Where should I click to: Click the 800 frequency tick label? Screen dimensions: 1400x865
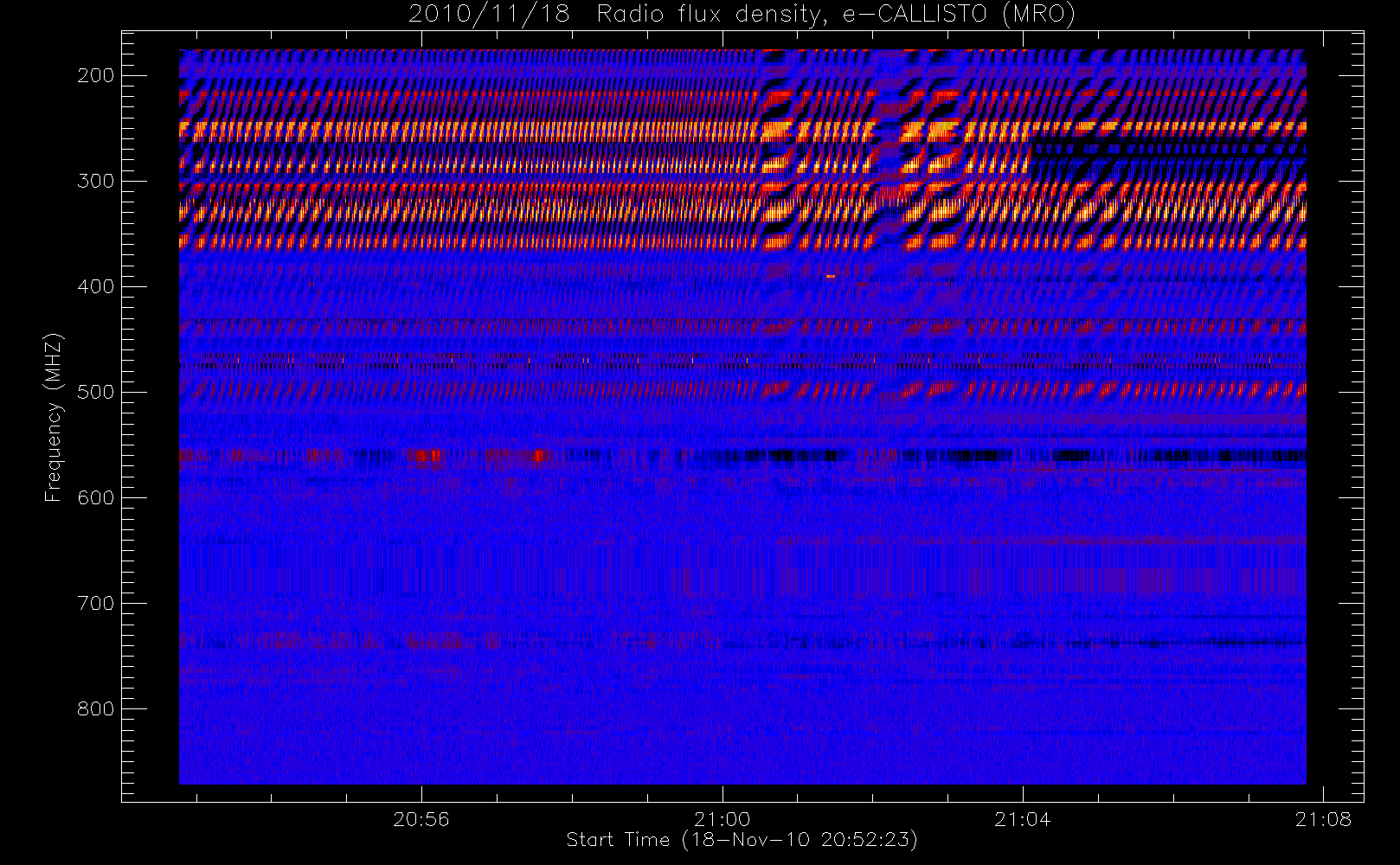[x=95, y=708]
